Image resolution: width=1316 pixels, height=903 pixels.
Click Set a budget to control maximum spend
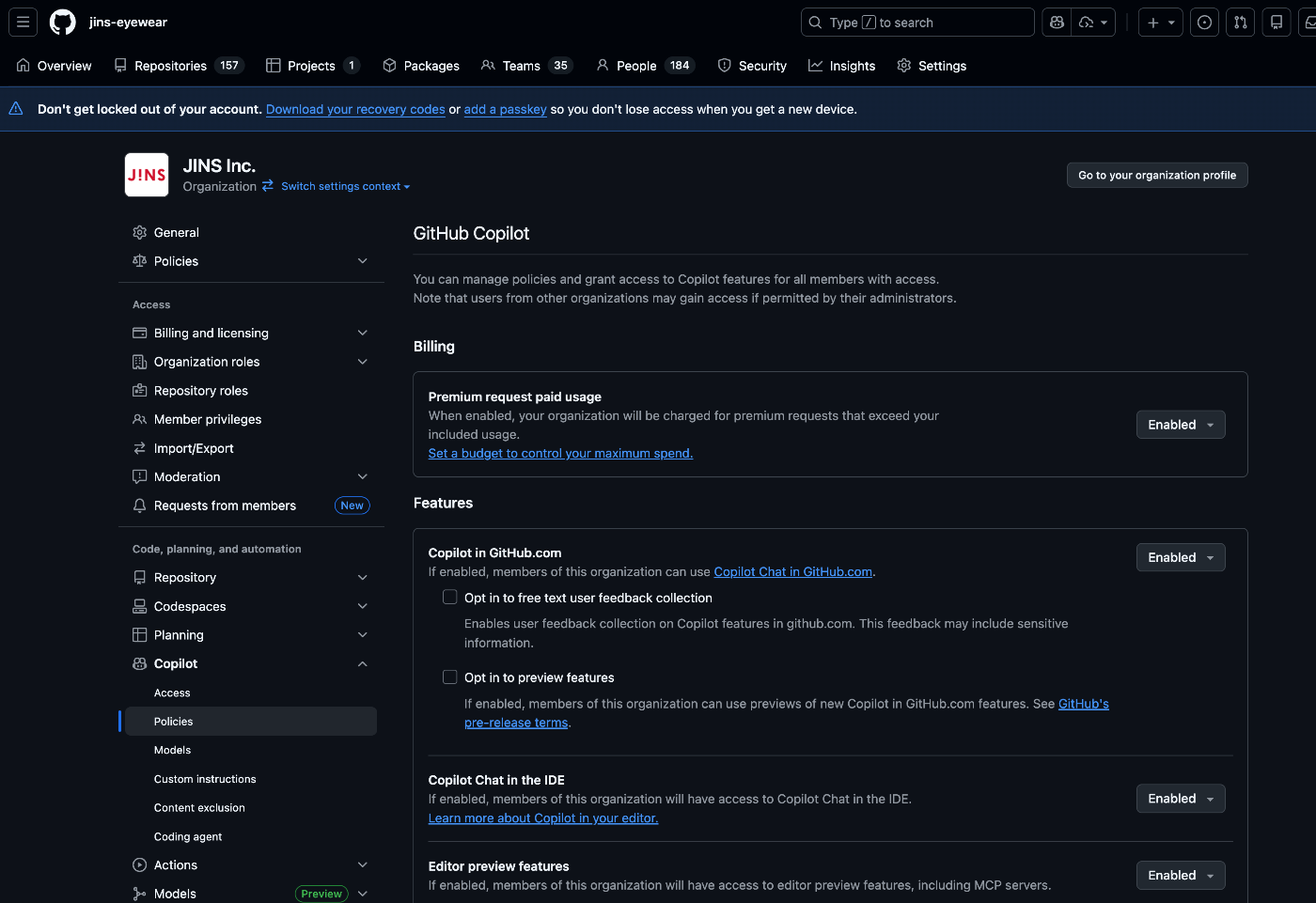click(560, 453)
